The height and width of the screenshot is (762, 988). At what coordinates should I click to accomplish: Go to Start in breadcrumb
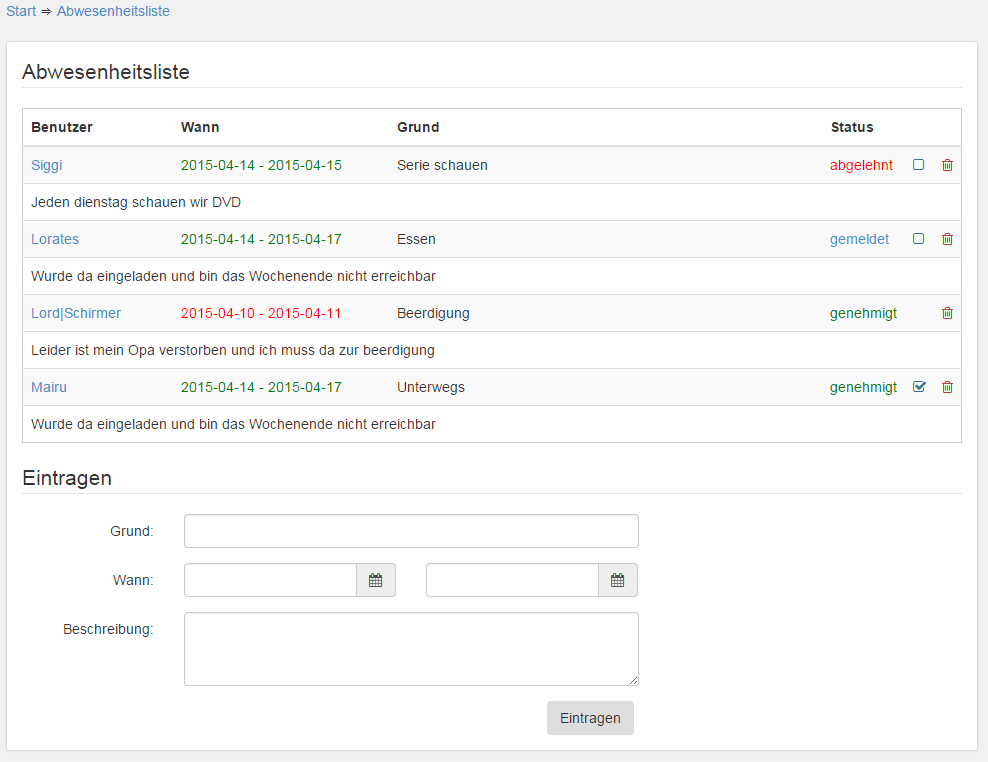[x=21, y=12]
